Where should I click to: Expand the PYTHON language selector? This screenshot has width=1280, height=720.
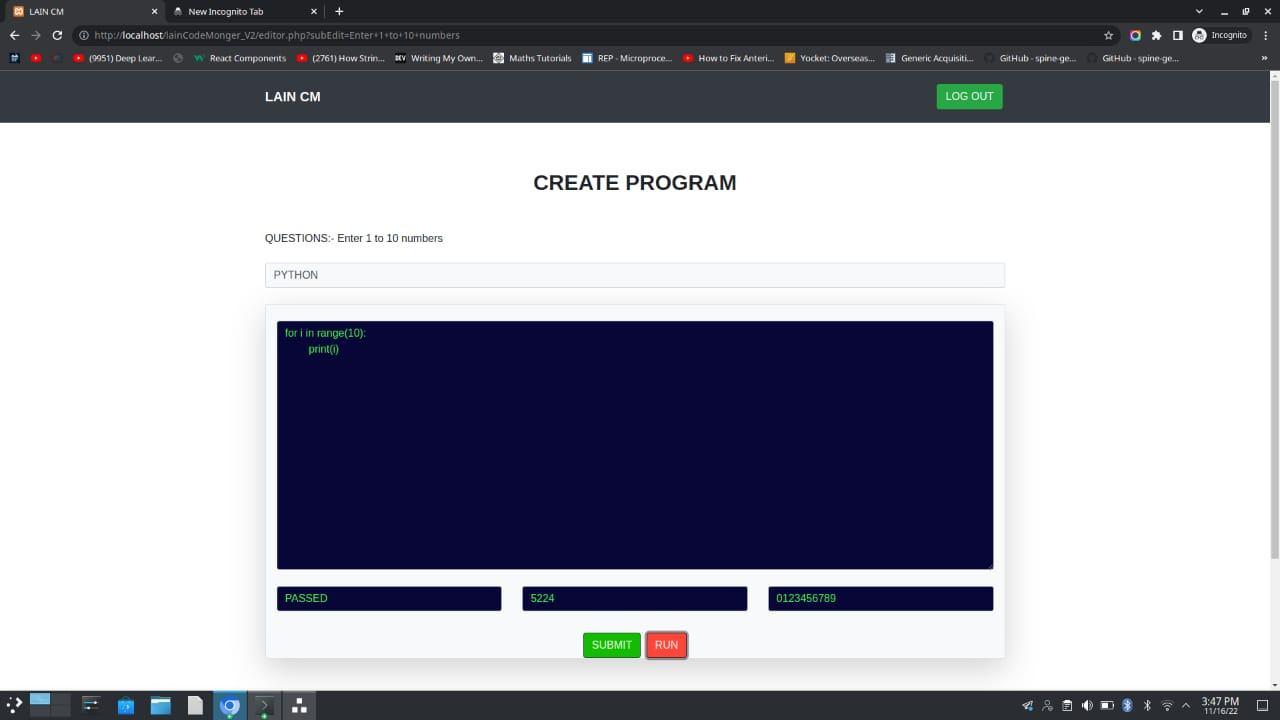pyautogui.click(x=634, y=275)
